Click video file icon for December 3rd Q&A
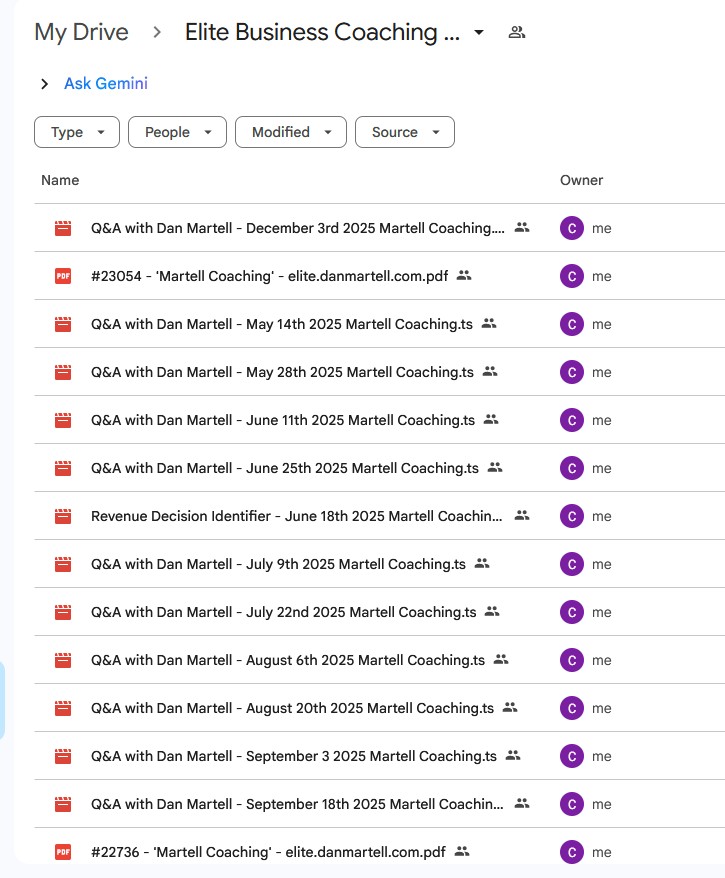Viewport: 725px width, 878px height. 63,228
